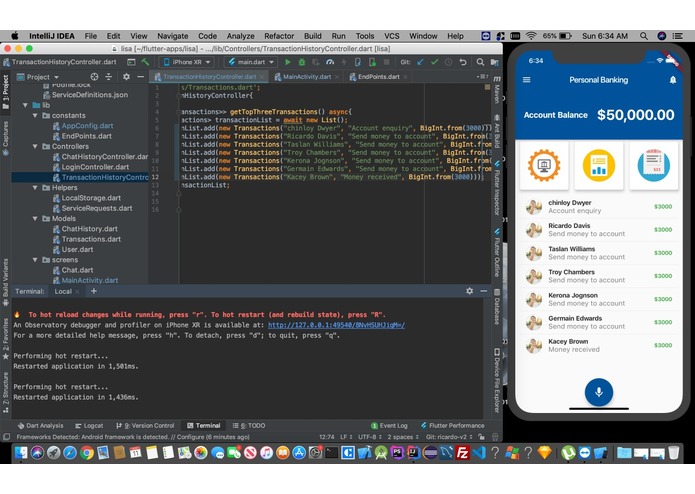Click the red Stop button in toolbar
This screenshot has width=695, height=494.
coord(387,62)
